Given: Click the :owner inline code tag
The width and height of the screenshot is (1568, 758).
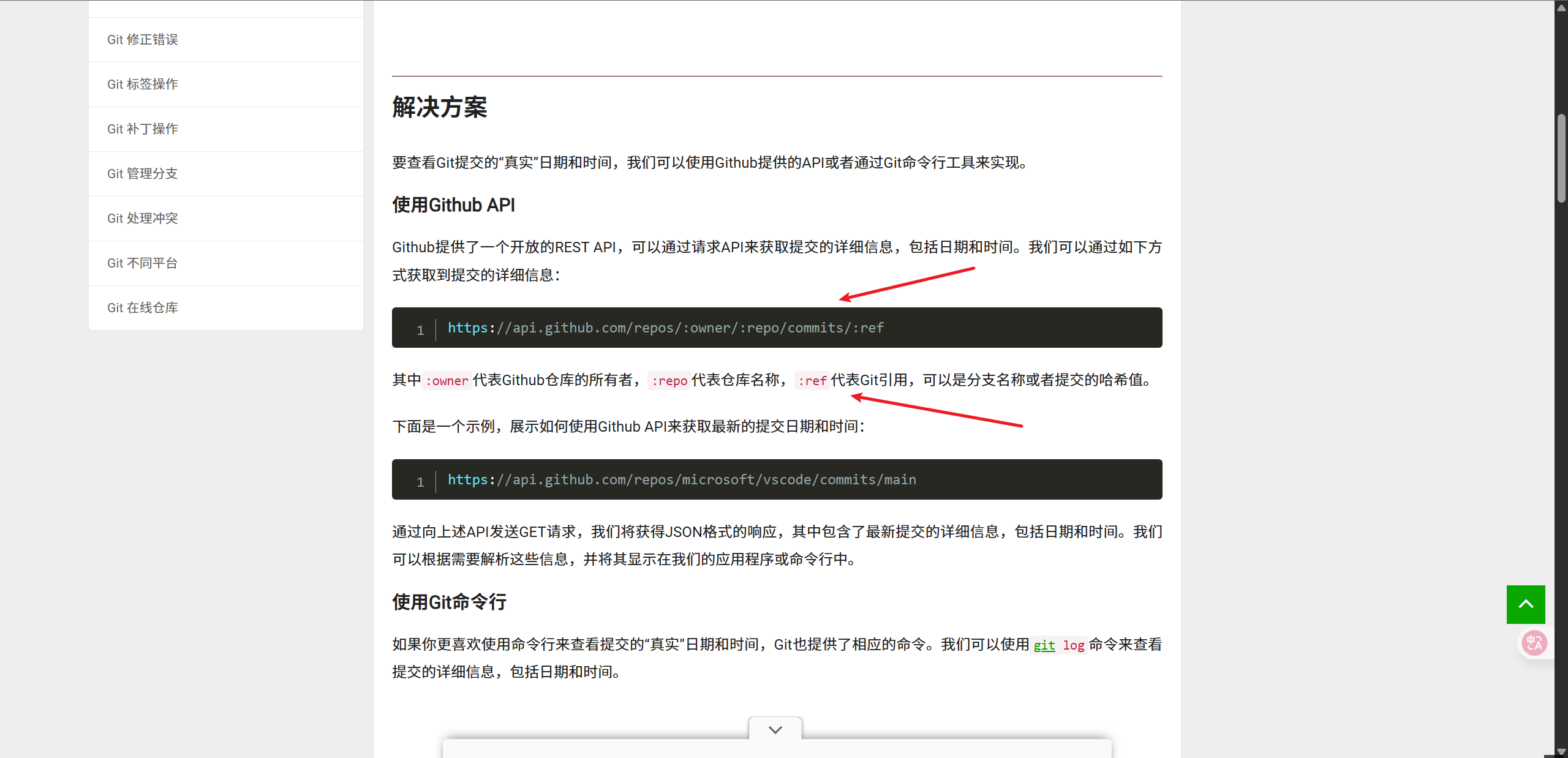Looking at the screenshot, I should [x=447, y=381].
